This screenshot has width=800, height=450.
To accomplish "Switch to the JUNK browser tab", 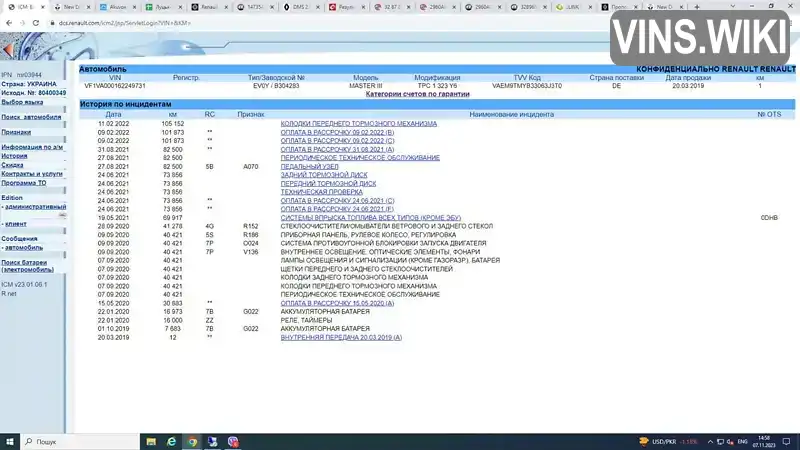I will [x=572, y=7].
